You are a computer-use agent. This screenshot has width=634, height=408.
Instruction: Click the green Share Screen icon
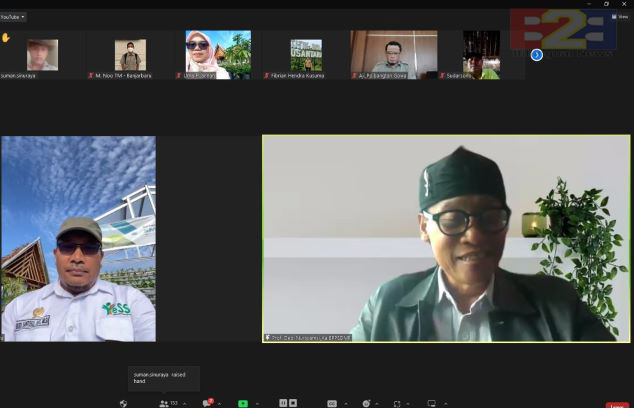pos(243,404)
